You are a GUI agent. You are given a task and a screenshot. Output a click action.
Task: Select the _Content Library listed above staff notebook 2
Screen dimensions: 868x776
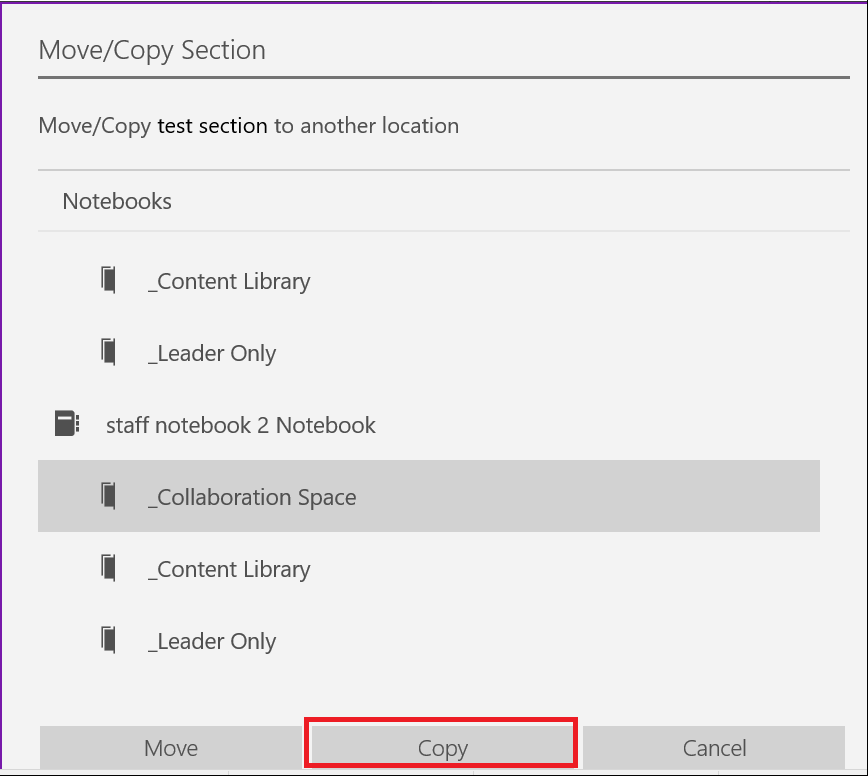[x=428, y=281]
